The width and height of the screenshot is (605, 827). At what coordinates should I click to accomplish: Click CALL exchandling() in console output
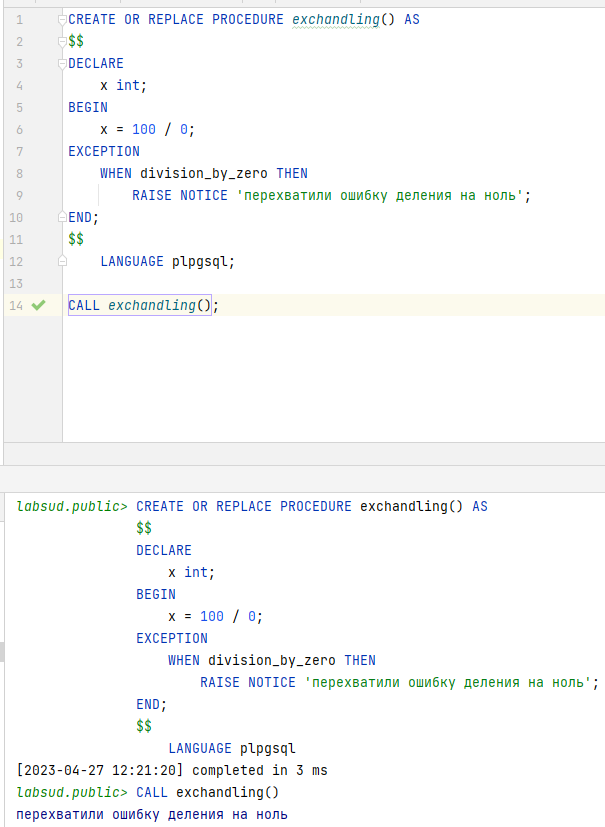pyautogui.click(x=207, y=792)
